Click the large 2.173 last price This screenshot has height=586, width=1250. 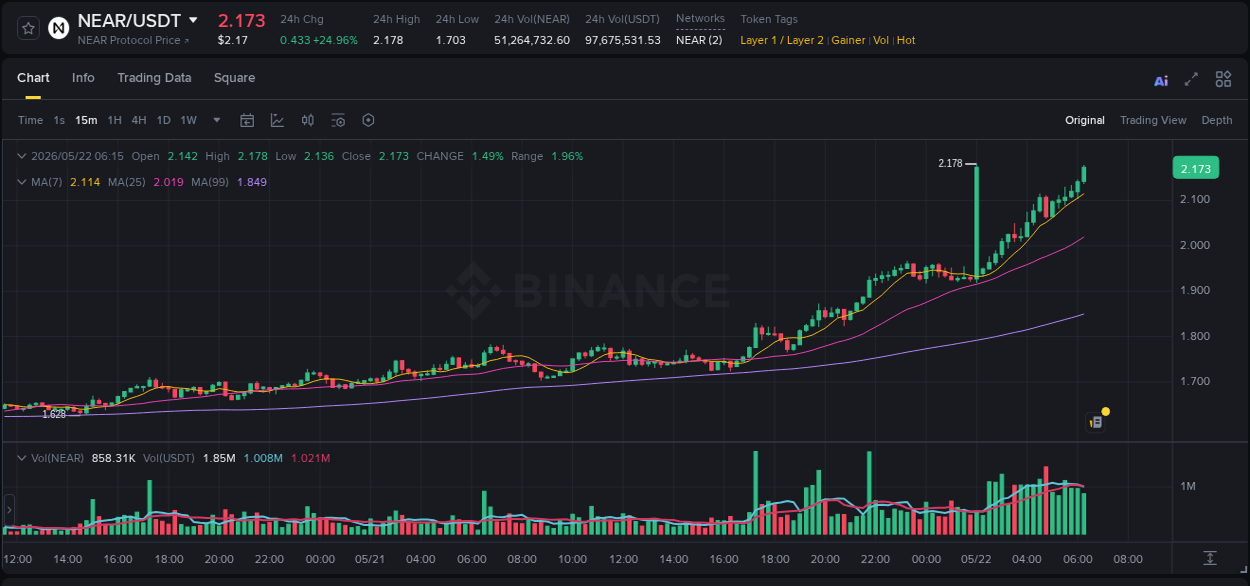pos(242,20)
